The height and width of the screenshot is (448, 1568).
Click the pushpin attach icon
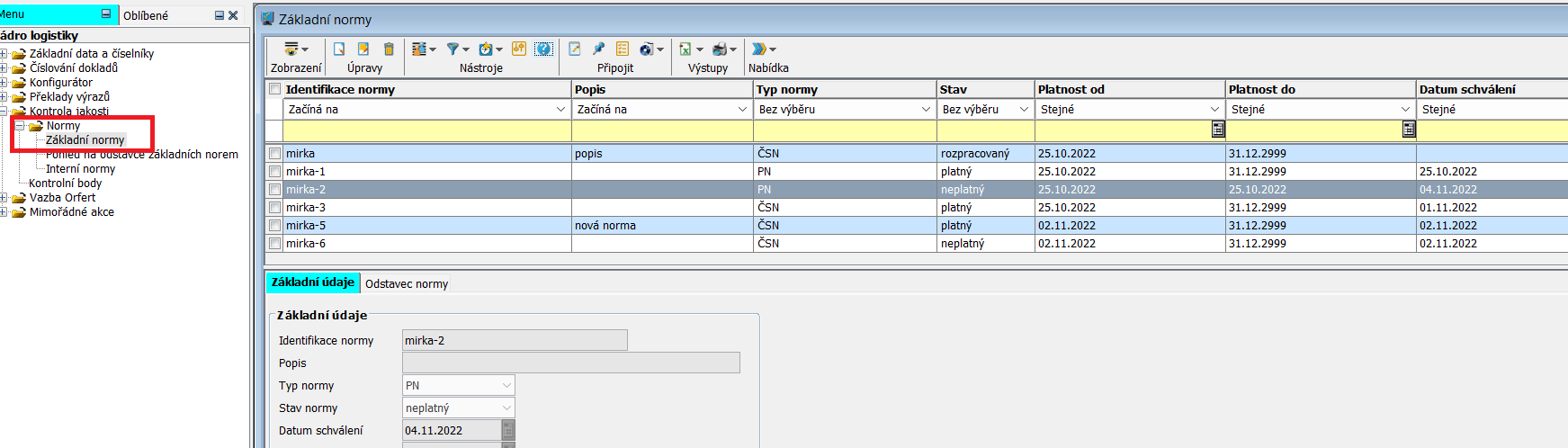598,49
